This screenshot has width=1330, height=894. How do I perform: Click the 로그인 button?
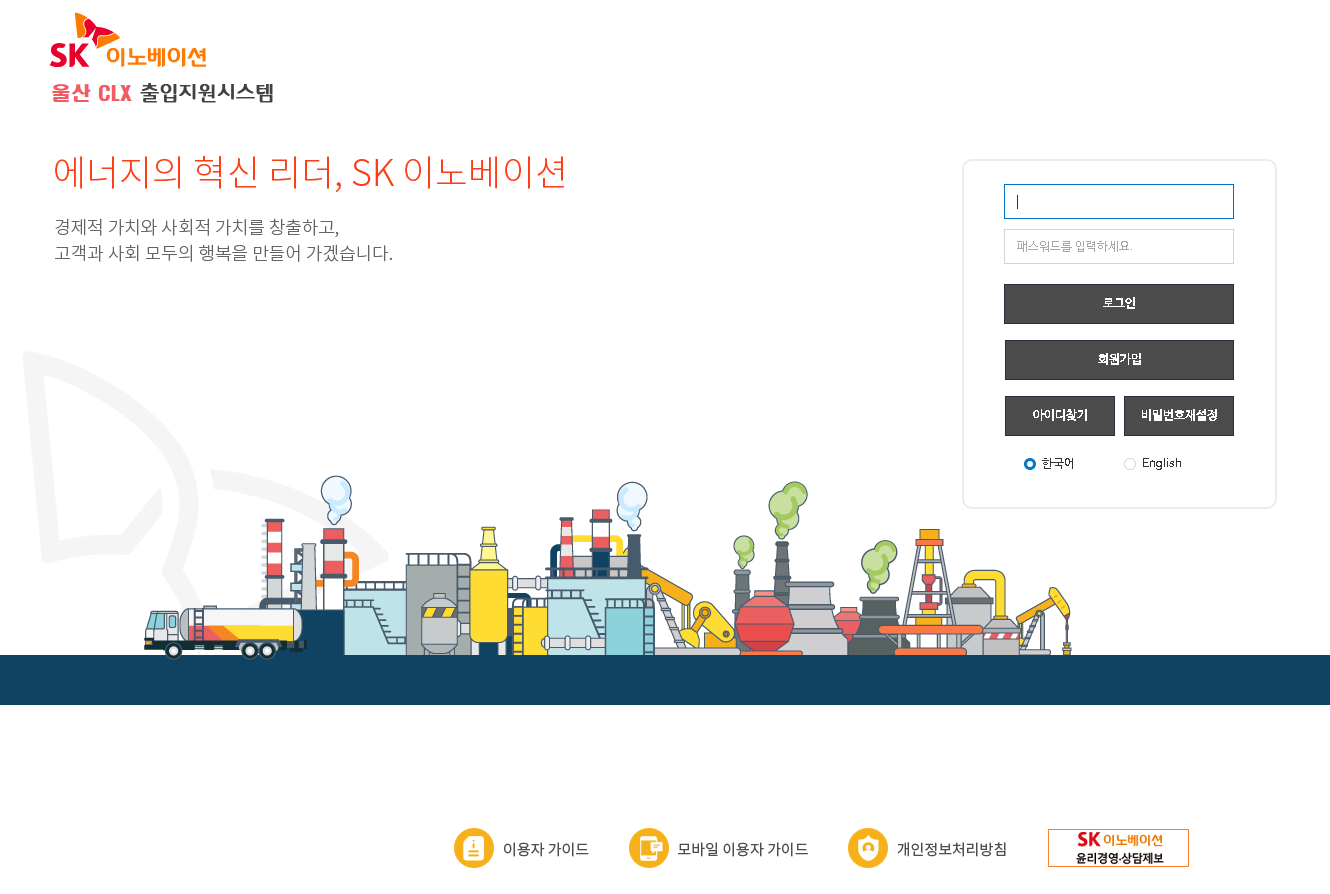tap(1118, 304)
